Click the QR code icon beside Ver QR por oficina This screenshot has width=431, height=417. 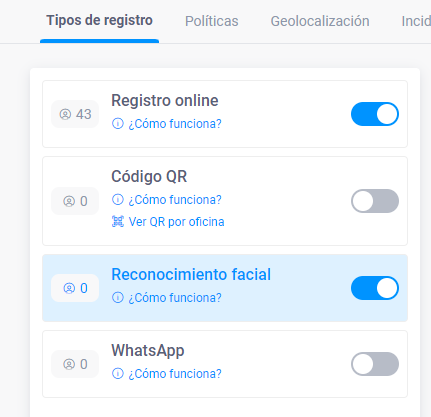click(118, 222)
